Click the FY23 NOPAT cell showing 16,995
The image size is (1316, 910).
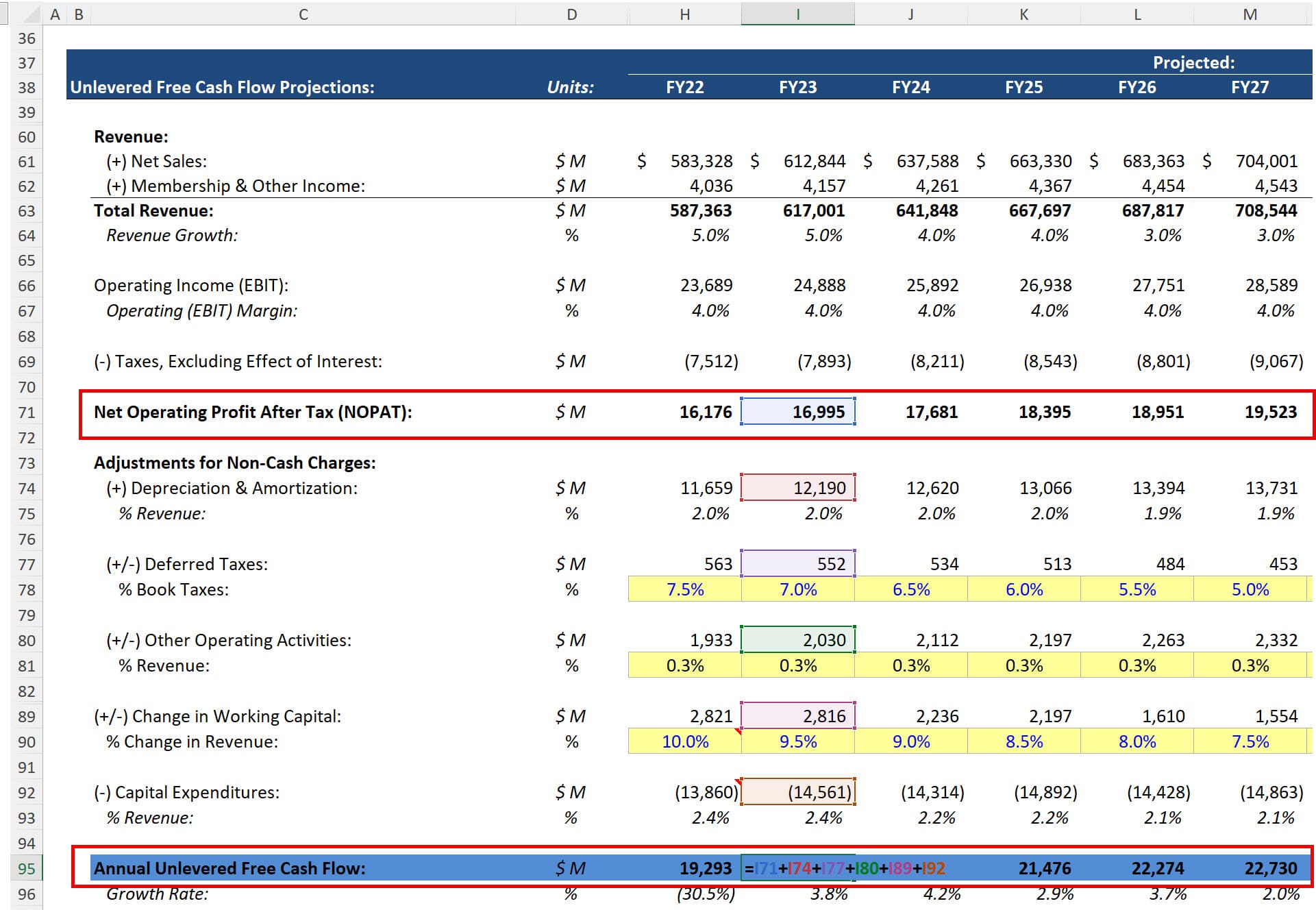pos(798,411)
